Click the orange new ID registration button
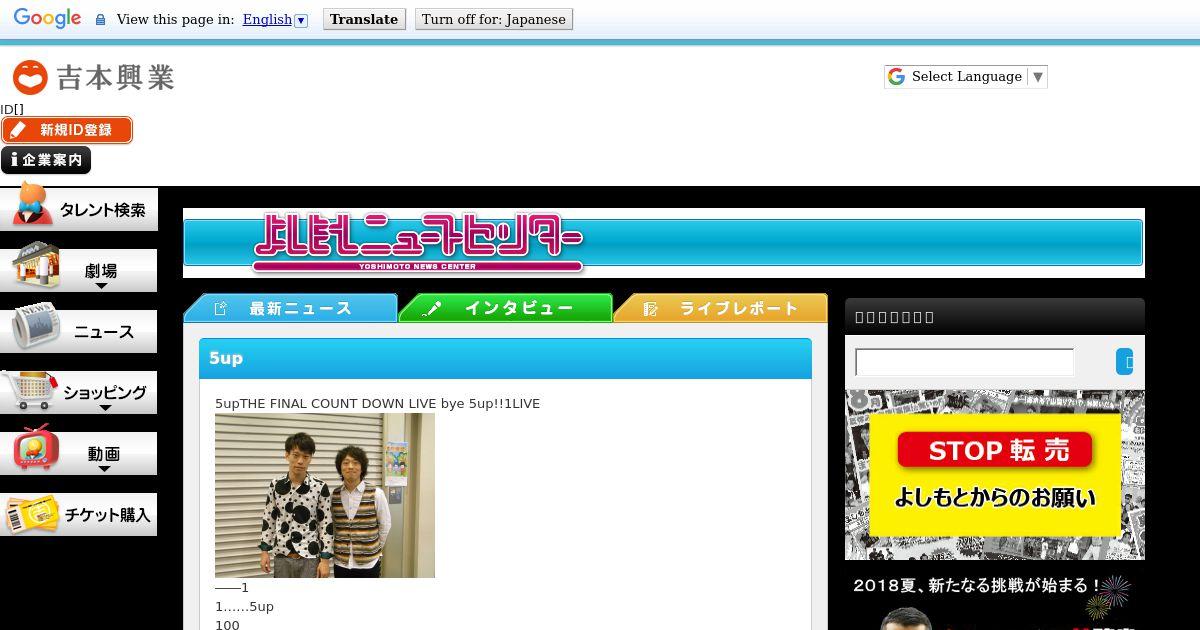Image resolution: width=1200 pixels, height=630 pixels. (x=67, y=130)
